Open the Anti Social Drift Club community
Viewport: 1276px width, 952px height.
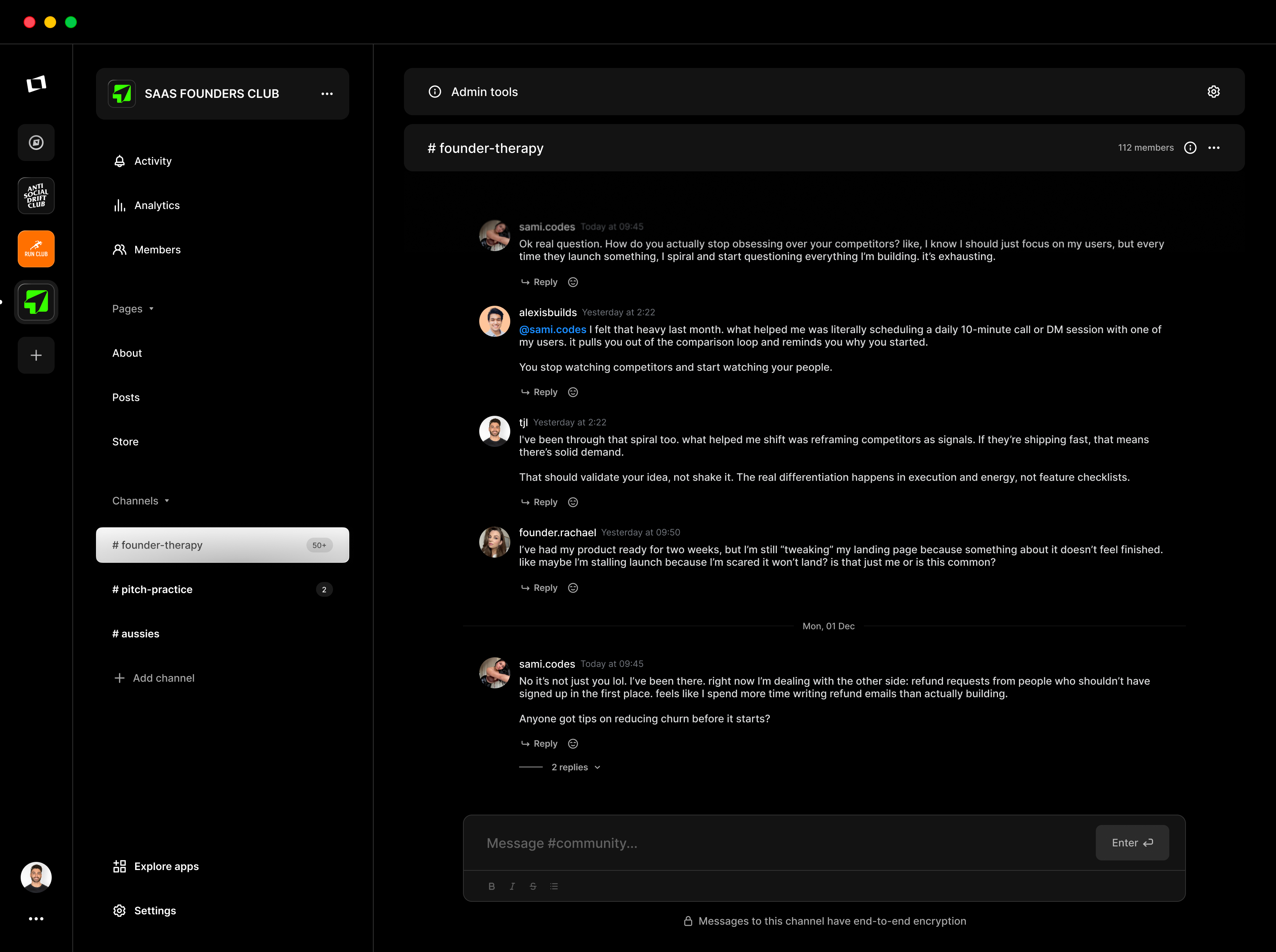pyautogui.click(x=36, y=195)
